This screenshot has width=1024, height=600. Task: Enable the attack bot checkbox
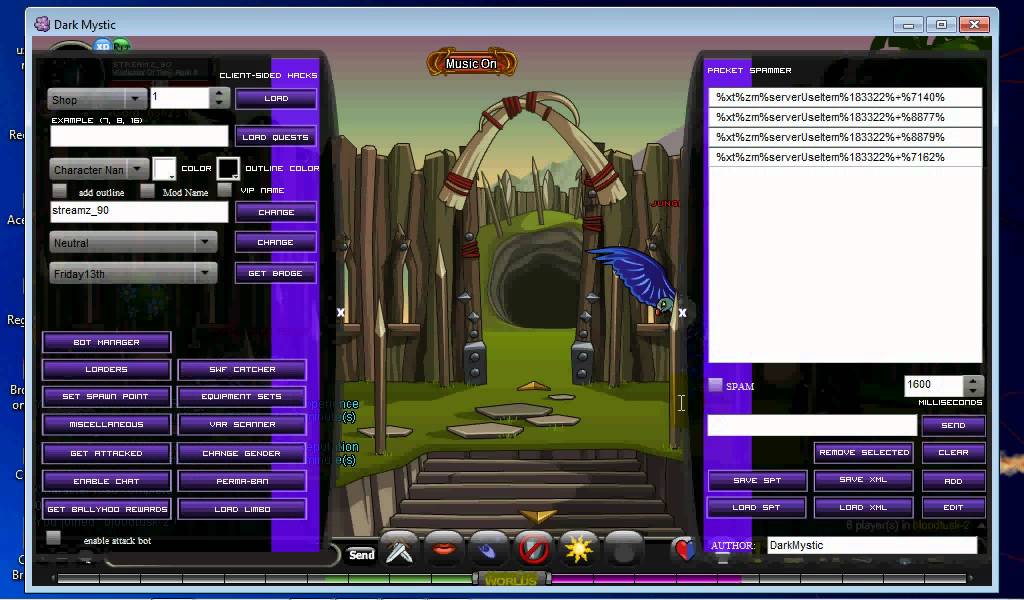pyautogui.click(x=54, y=537)
